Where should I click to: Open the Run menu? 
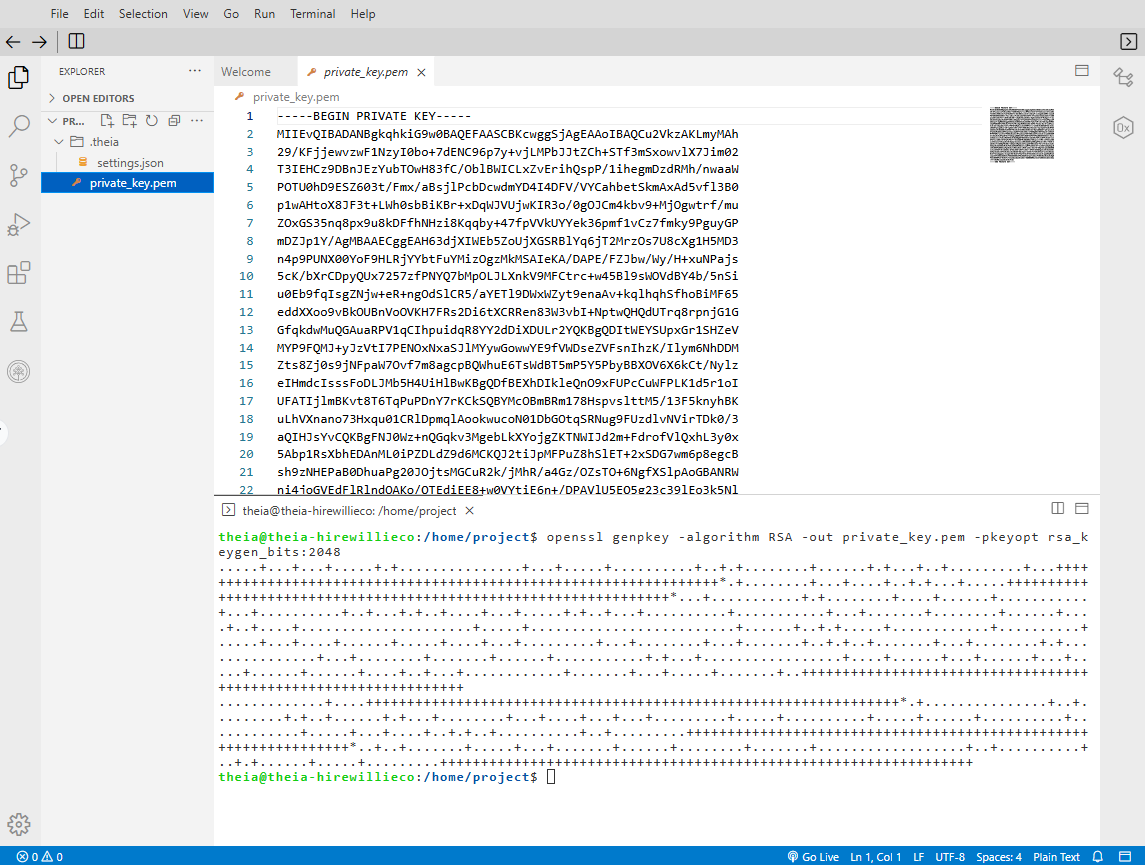coord(264,14)
